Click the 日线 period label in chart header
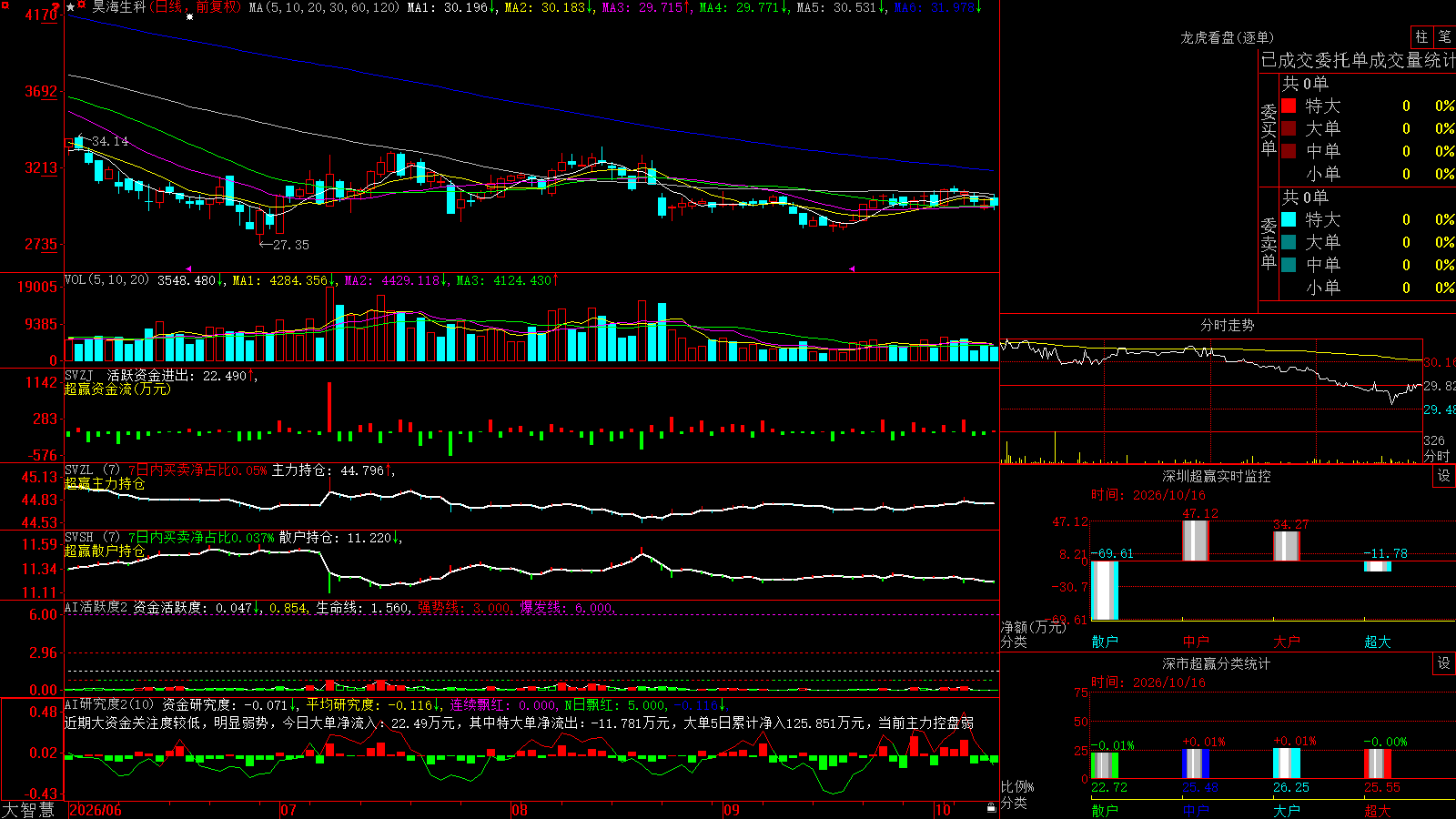 tap(169, 7)
